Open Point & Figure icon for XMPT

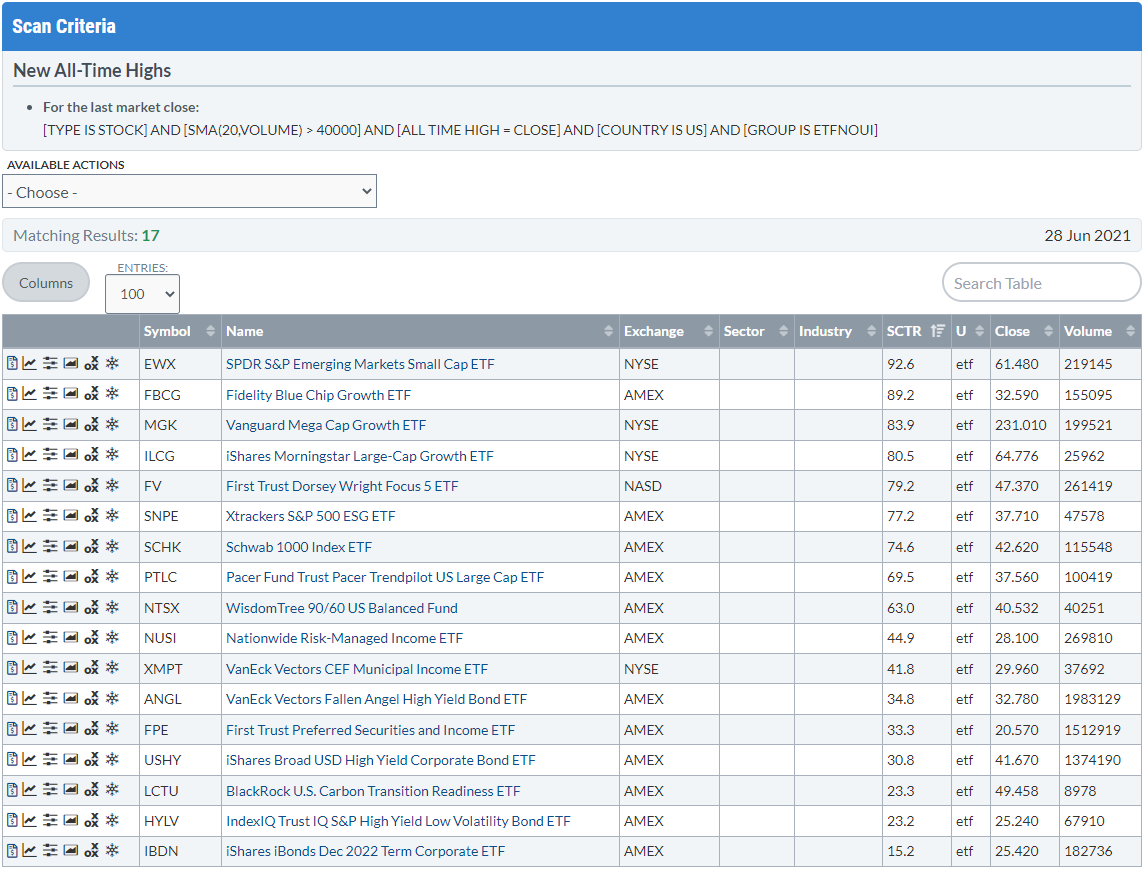91,668
